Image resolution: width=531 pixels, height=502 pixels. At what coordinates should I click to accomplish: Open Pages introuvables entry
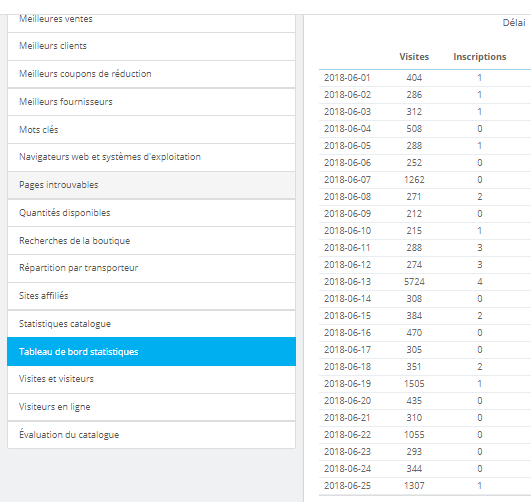click(x=151, y=185)
